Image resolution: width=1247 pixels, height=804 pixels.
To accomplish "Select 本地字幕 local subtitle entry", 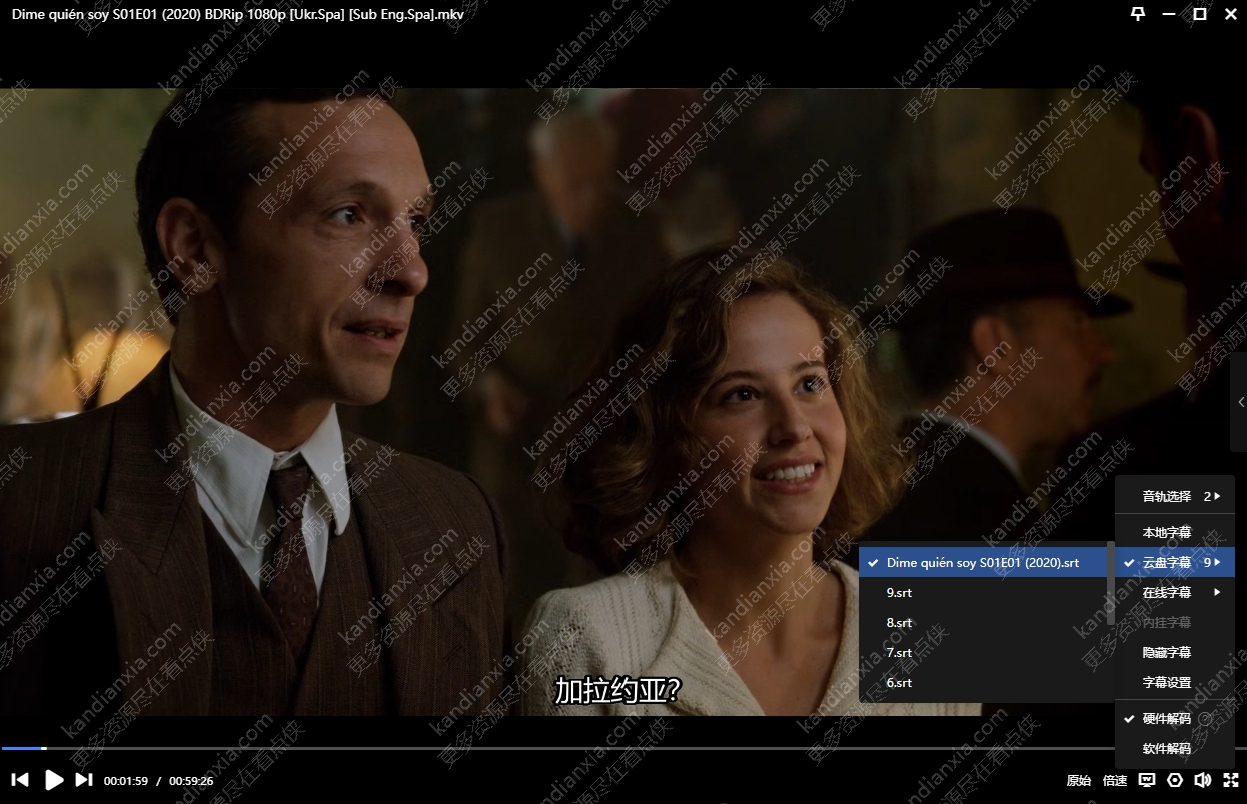I will [1166, 532].
